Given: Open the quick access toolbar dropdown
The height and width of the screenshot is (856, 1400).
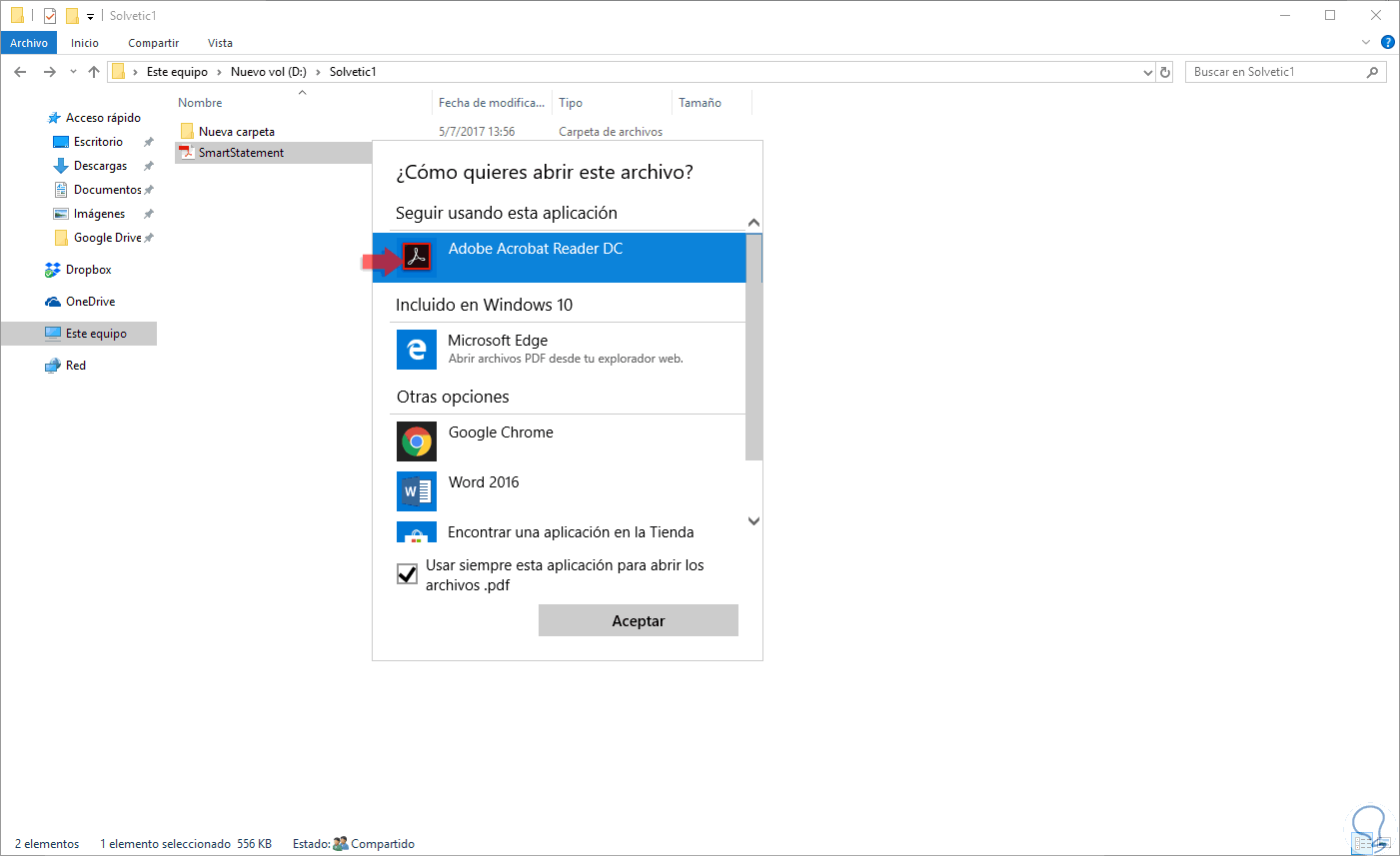Looking at the screenshot, I should [90, 16].
